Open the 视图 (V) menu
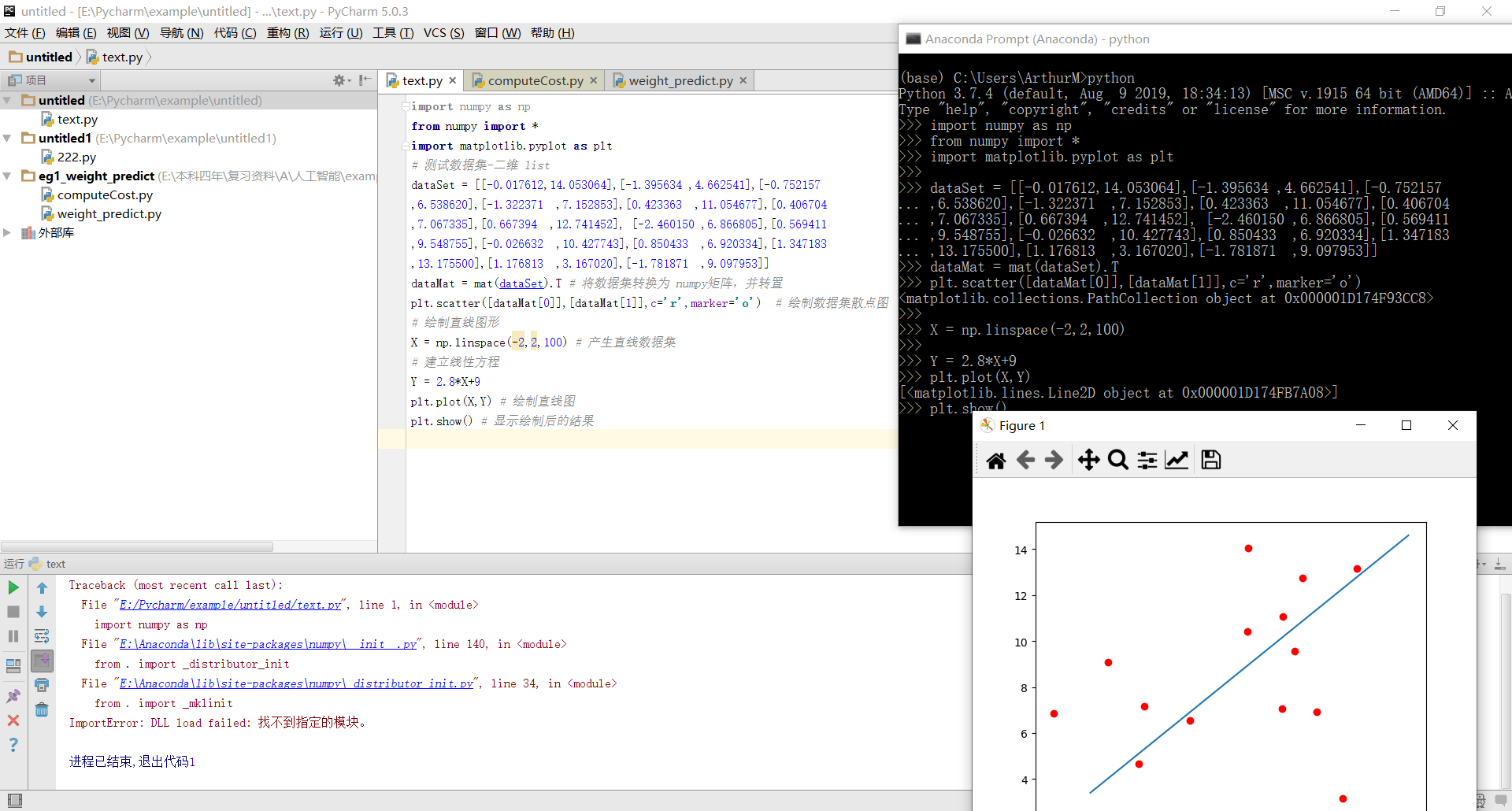Screen dimensions: 1512x811 (x=128, y=33)
